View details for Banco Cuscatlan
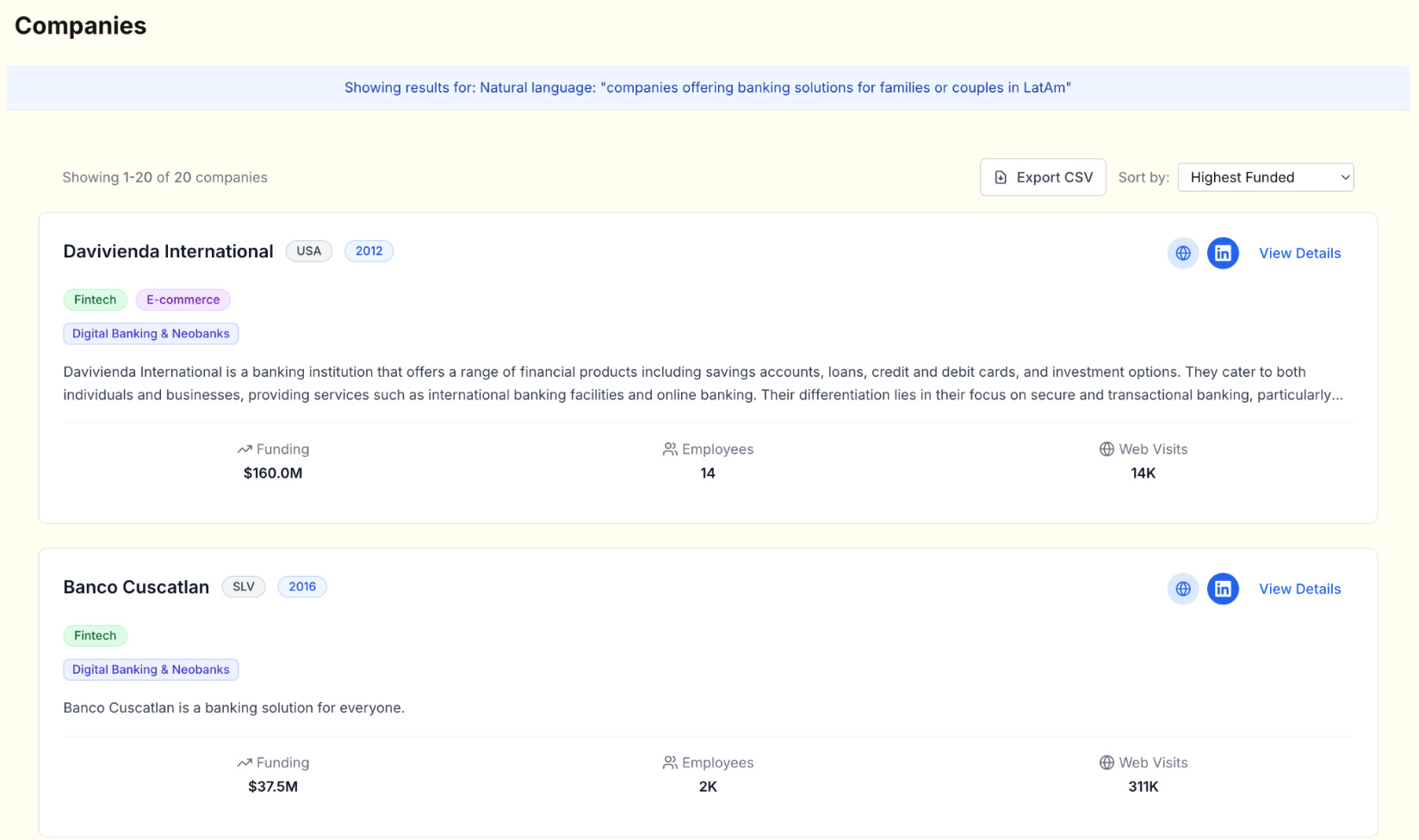This screenshot has width=1419, height=840. click(1299, 589)
